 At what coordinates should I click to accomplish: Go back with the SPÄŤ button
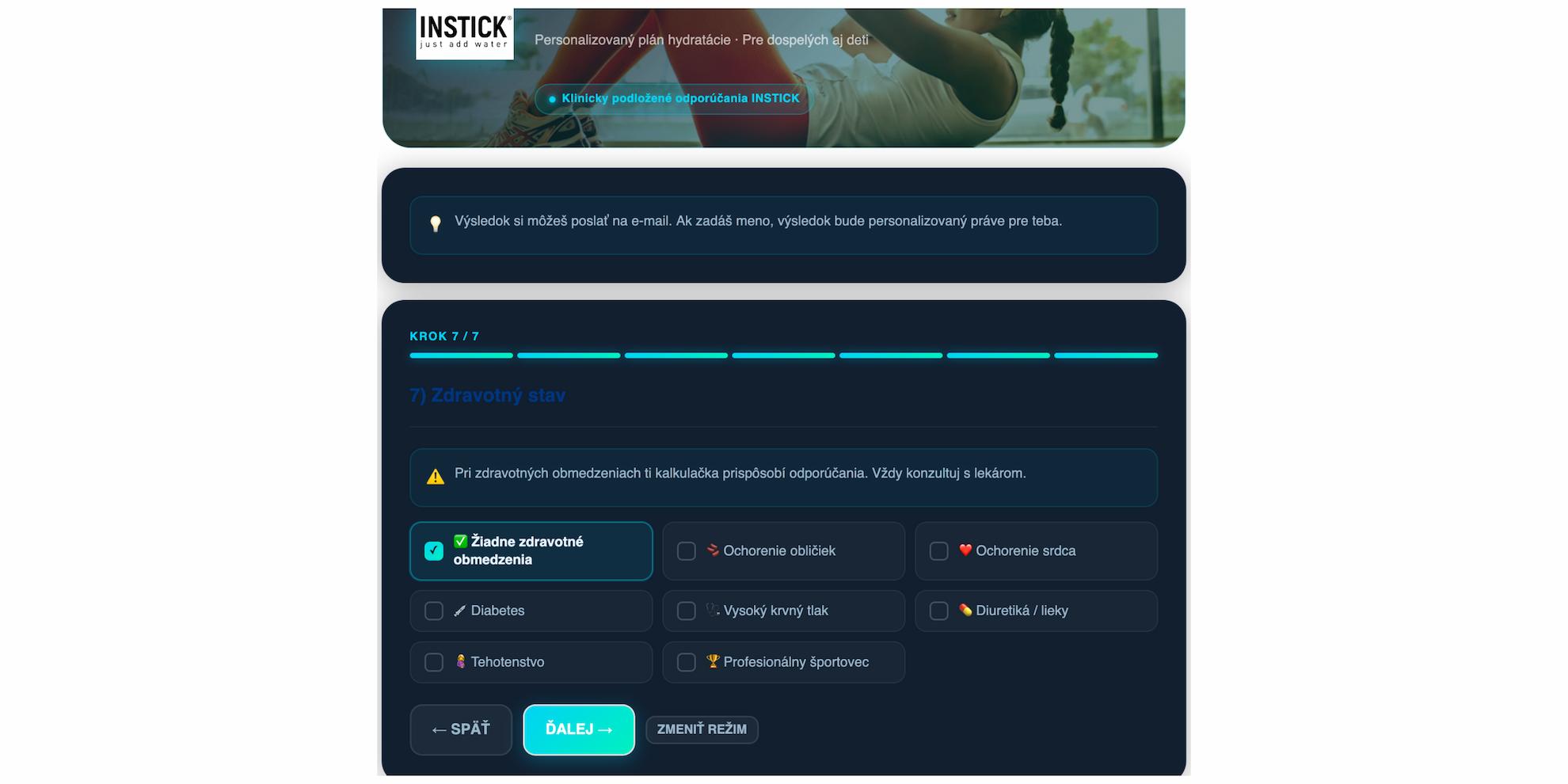(461, 729)
